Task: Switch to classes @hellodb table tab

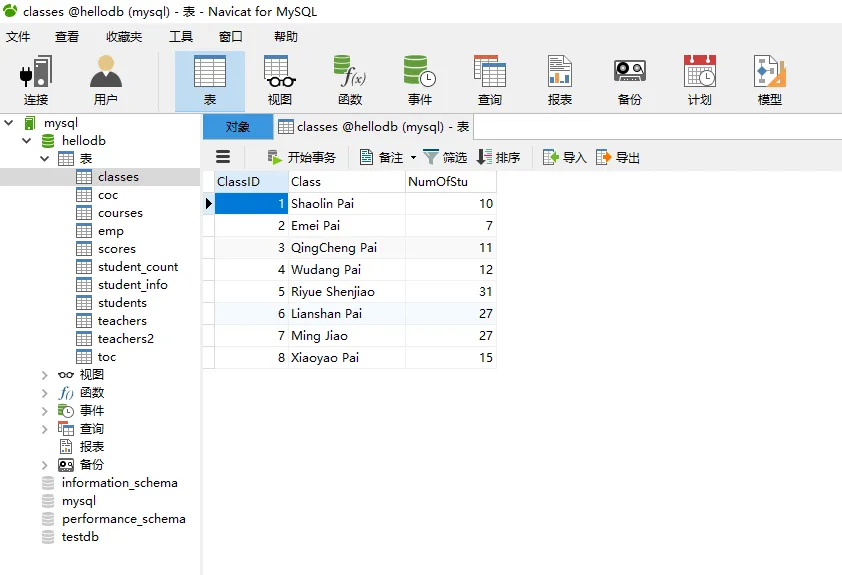Action: click(x=374, y=127)
